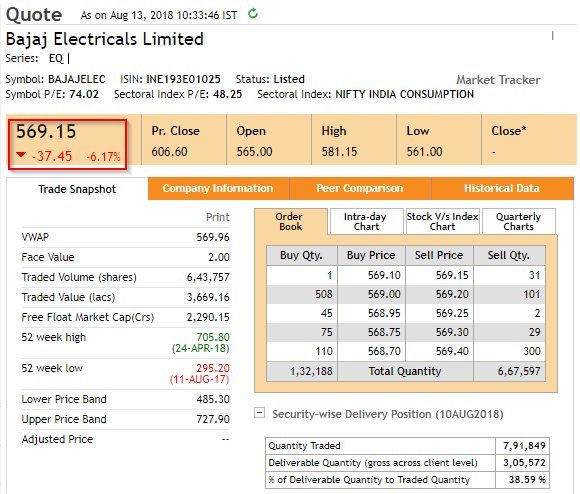Click the Sell Qty. column header
The height and width of the screenshot is (494, 580).
coord(509,255)
